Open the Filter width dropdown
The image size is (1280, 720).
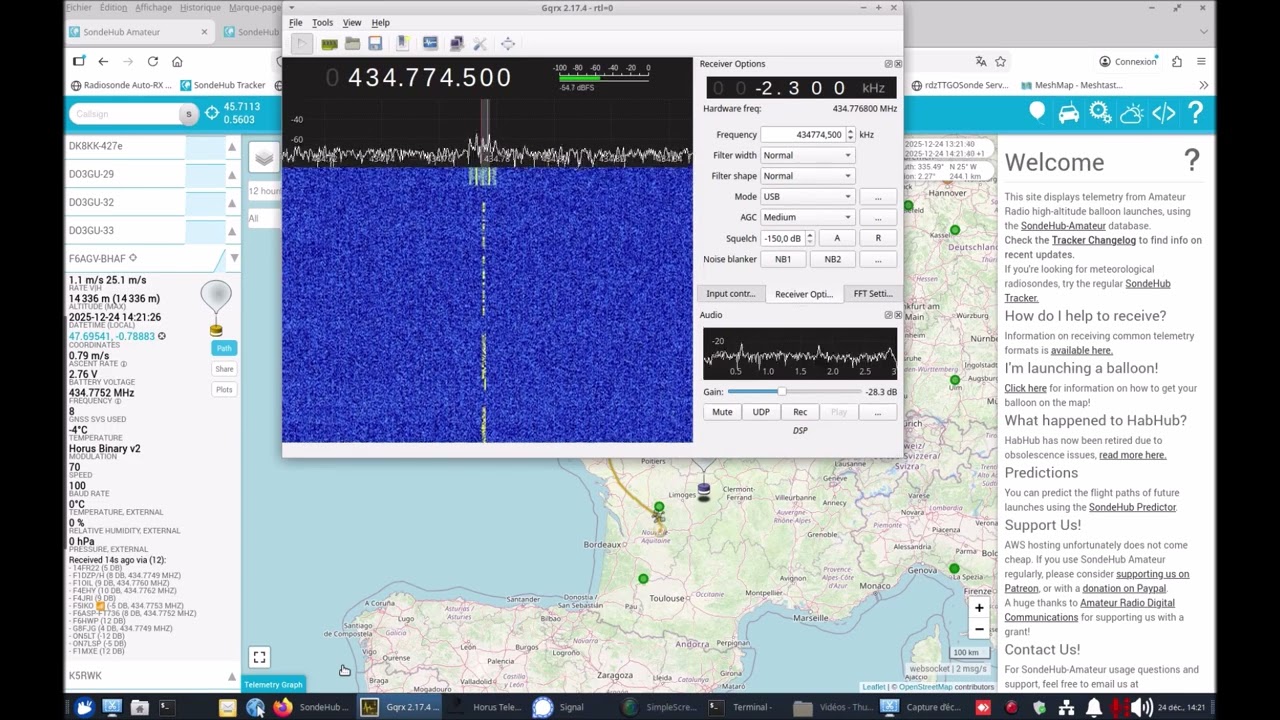[807, 155]
